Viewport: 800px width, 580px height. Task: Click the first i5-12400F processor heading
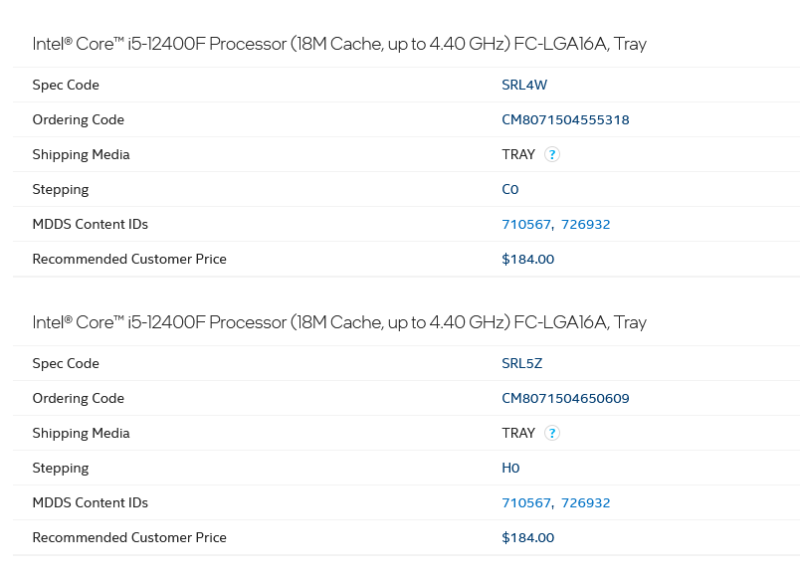coord(339,44)
